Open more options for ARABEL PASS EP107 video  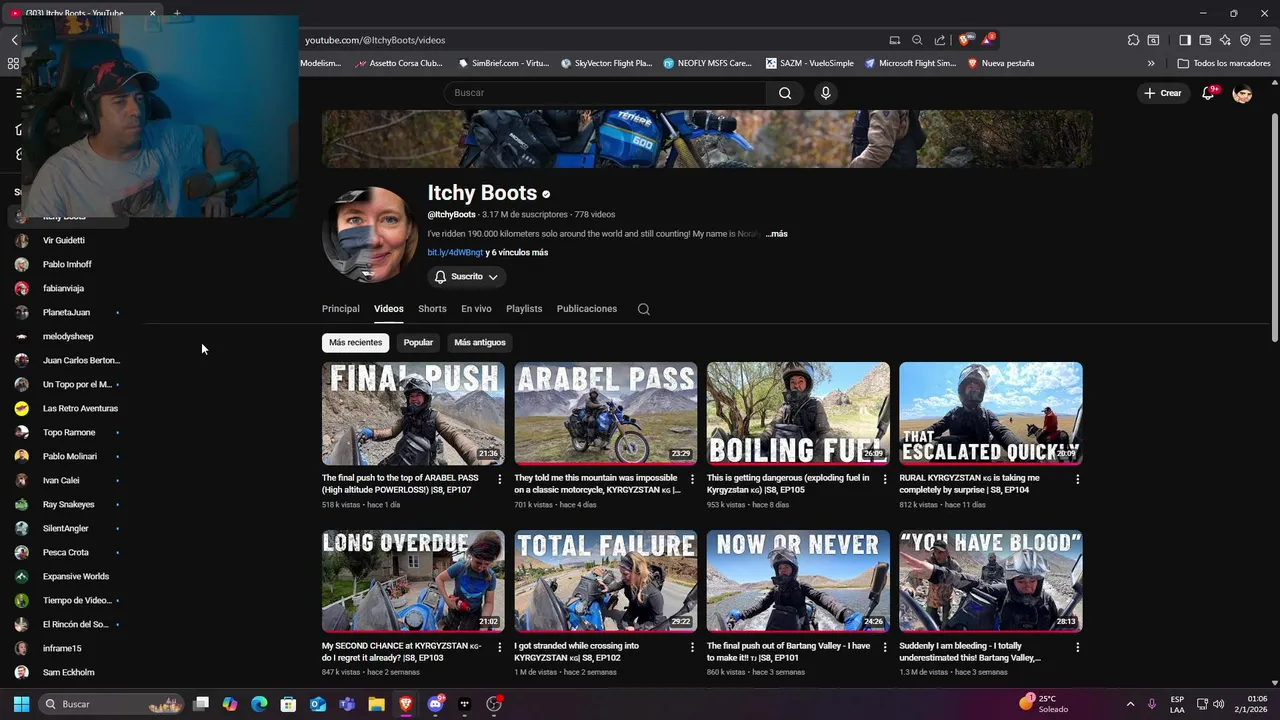(x=500, y=479)
